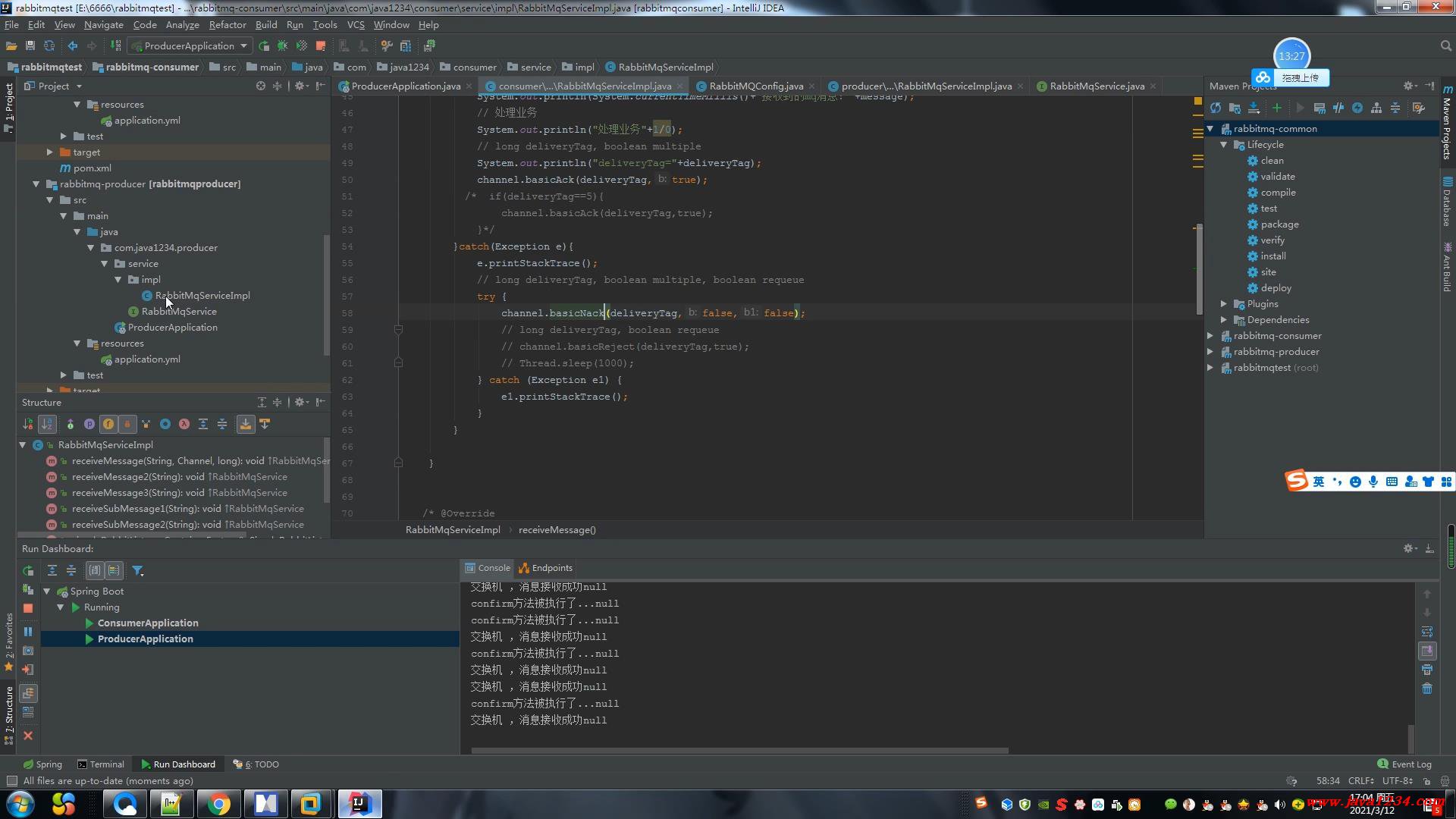Toggle Sort Alphabetically in Structure toolbar

tap(47, 424)
